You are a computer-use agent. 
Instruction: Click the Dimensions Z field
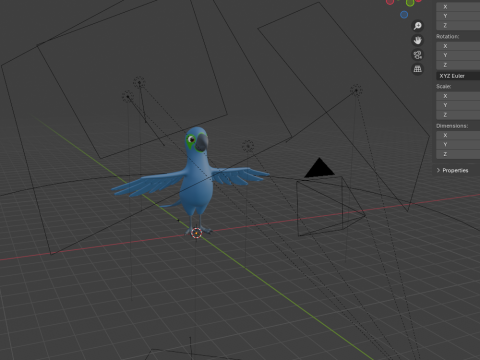pos(458,154)
